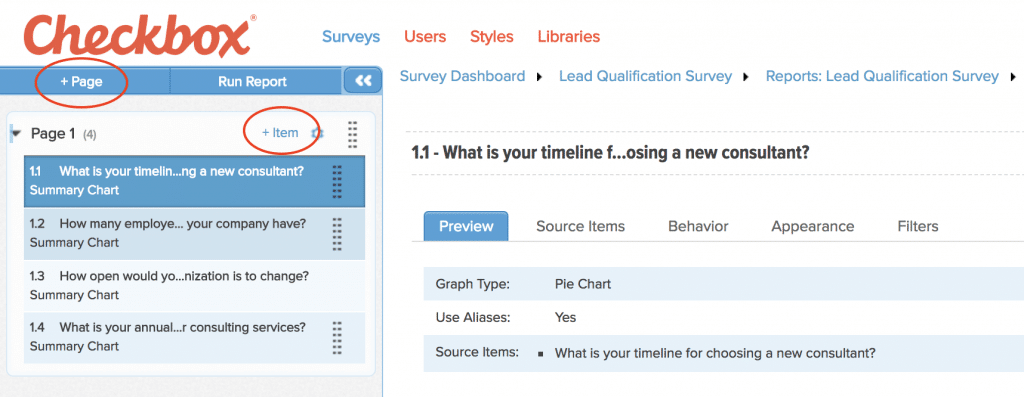The image size is (1024, 397).
Task: Open the Behavior tab
Action: [x=698, y=227]
